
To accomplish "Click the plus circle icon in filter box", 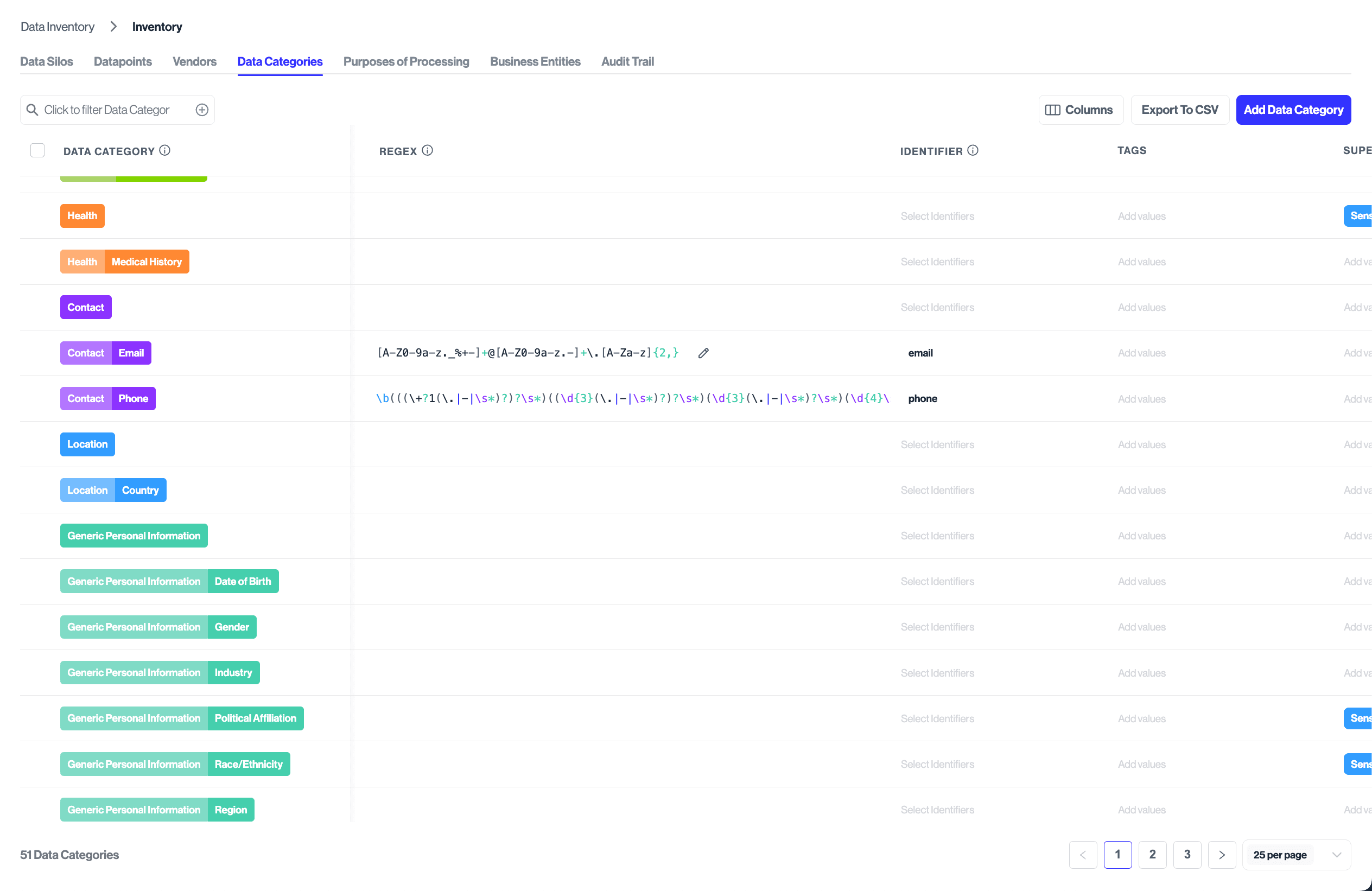I will (x=202, y=110).
